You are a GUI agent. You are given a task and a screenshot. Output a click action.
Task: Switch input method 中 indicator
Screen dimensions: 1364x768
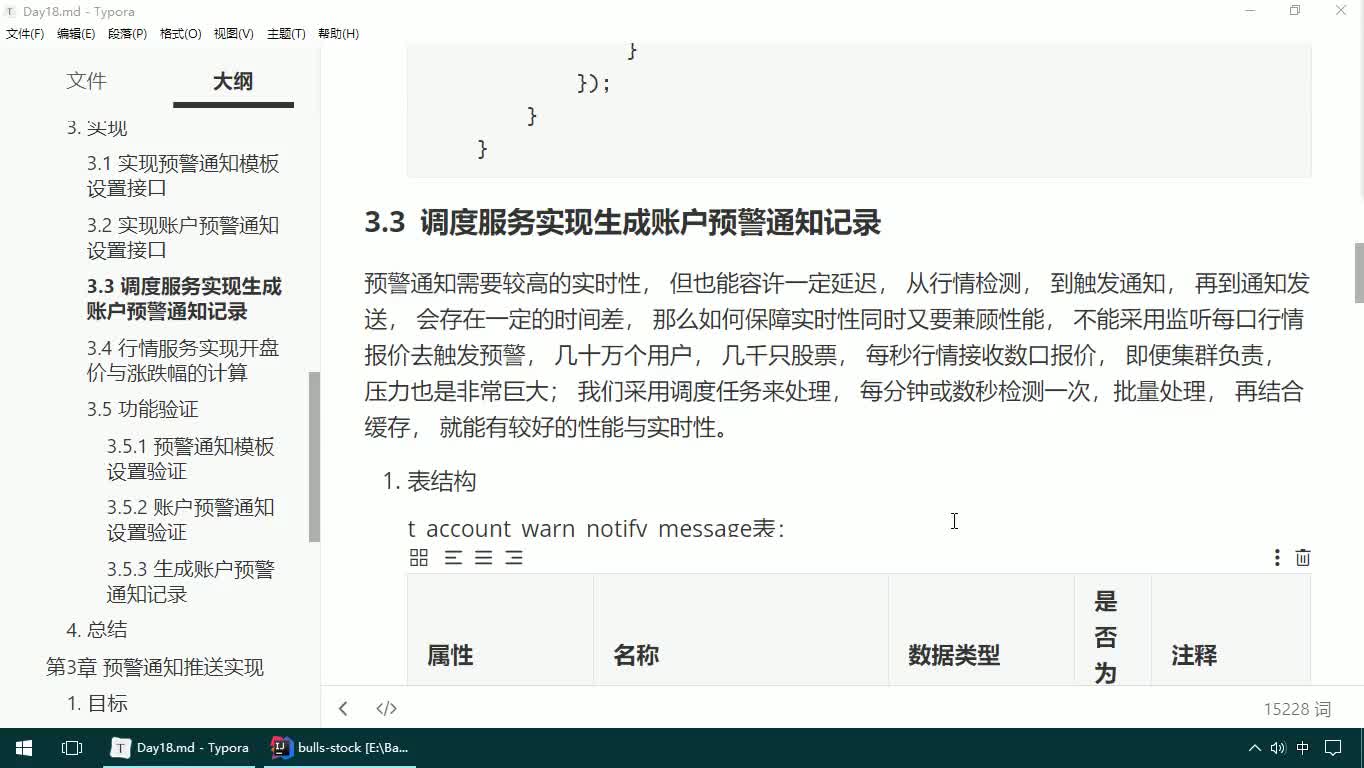[1303, 747]
